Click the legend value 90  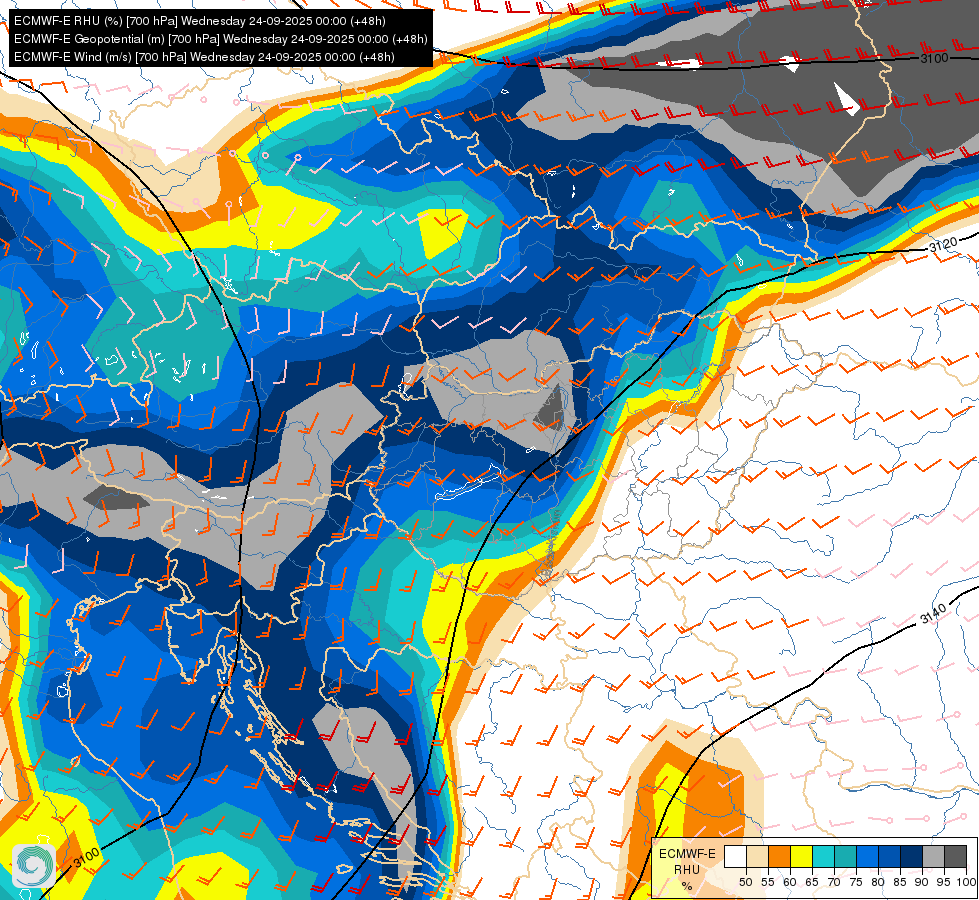click(x=922, y=882)
